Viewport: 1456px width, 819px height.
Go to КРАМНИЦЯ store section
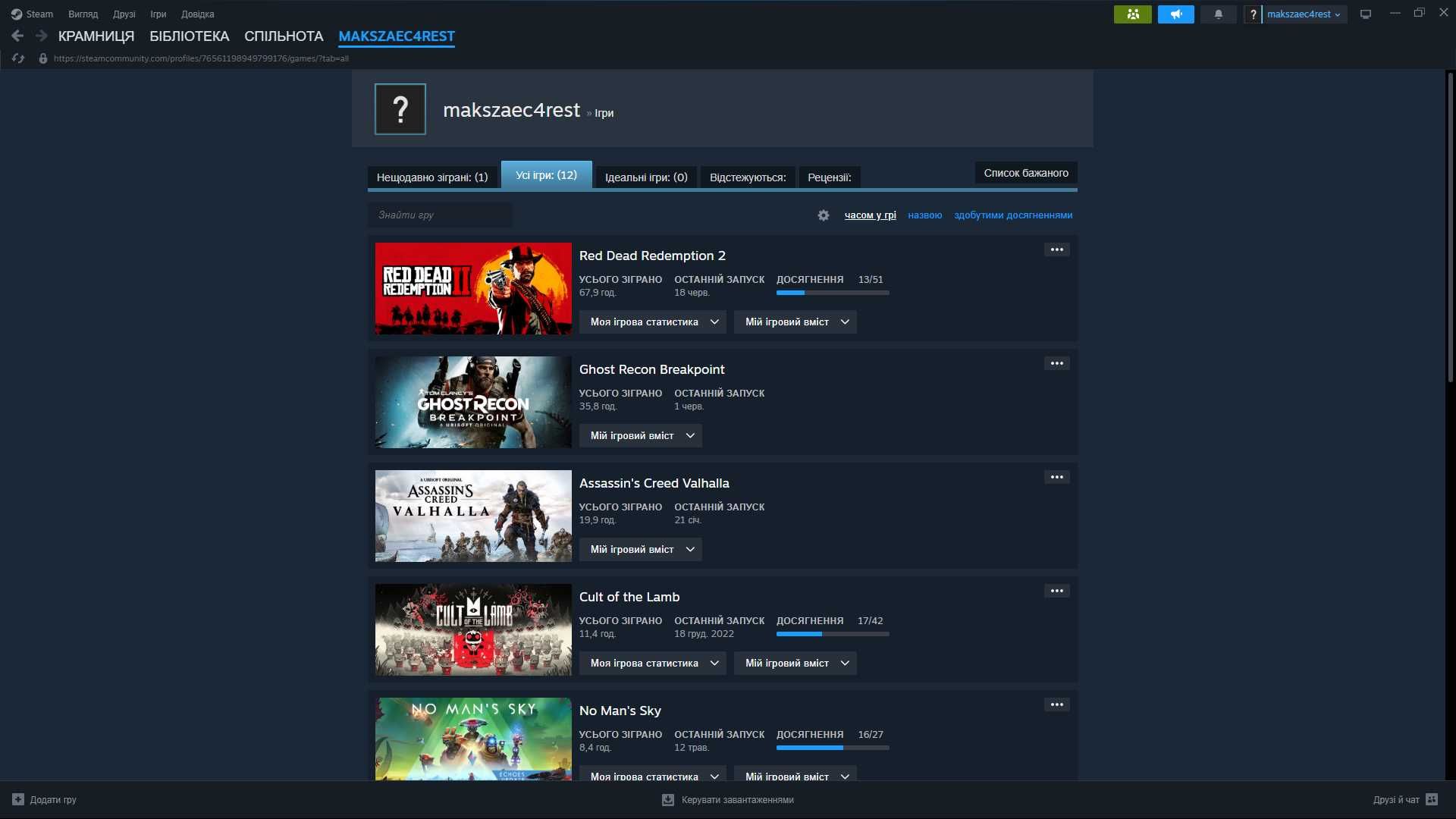(x=96, y=36)
